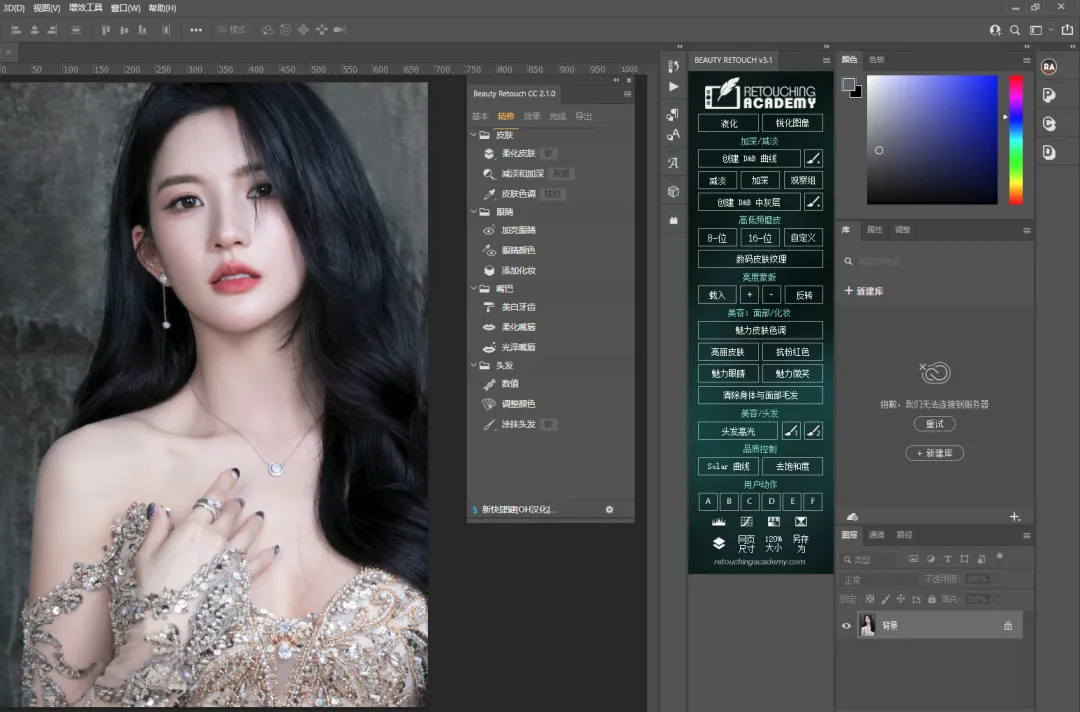Collapse the 头发 folder group
The height and width of the screenshot is (712, 1080).
click(x=474, y=366)
